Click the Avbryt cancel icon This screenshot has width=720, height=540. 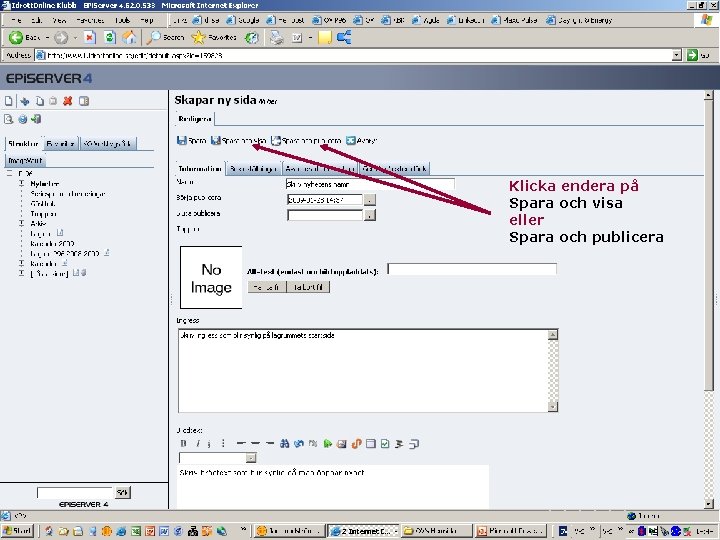351,141
